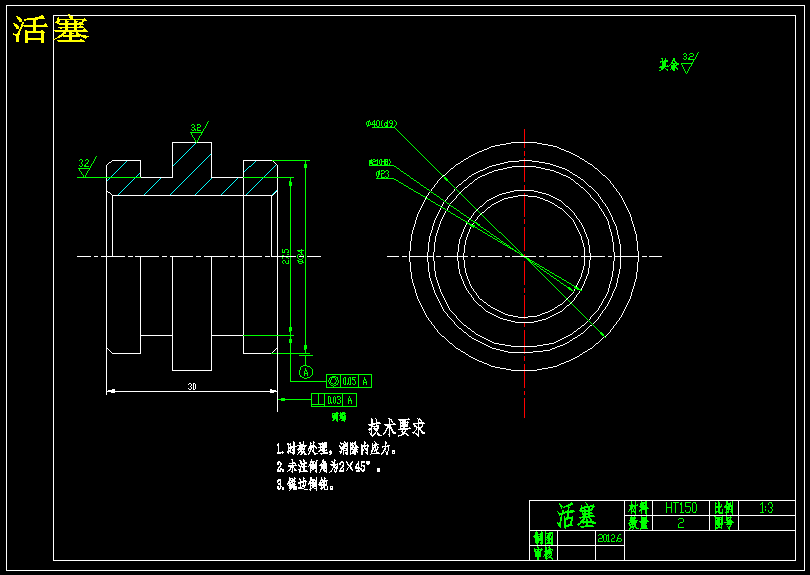Select the 30 length dimension text
This screenshot has height=575, width=810.
192,386
